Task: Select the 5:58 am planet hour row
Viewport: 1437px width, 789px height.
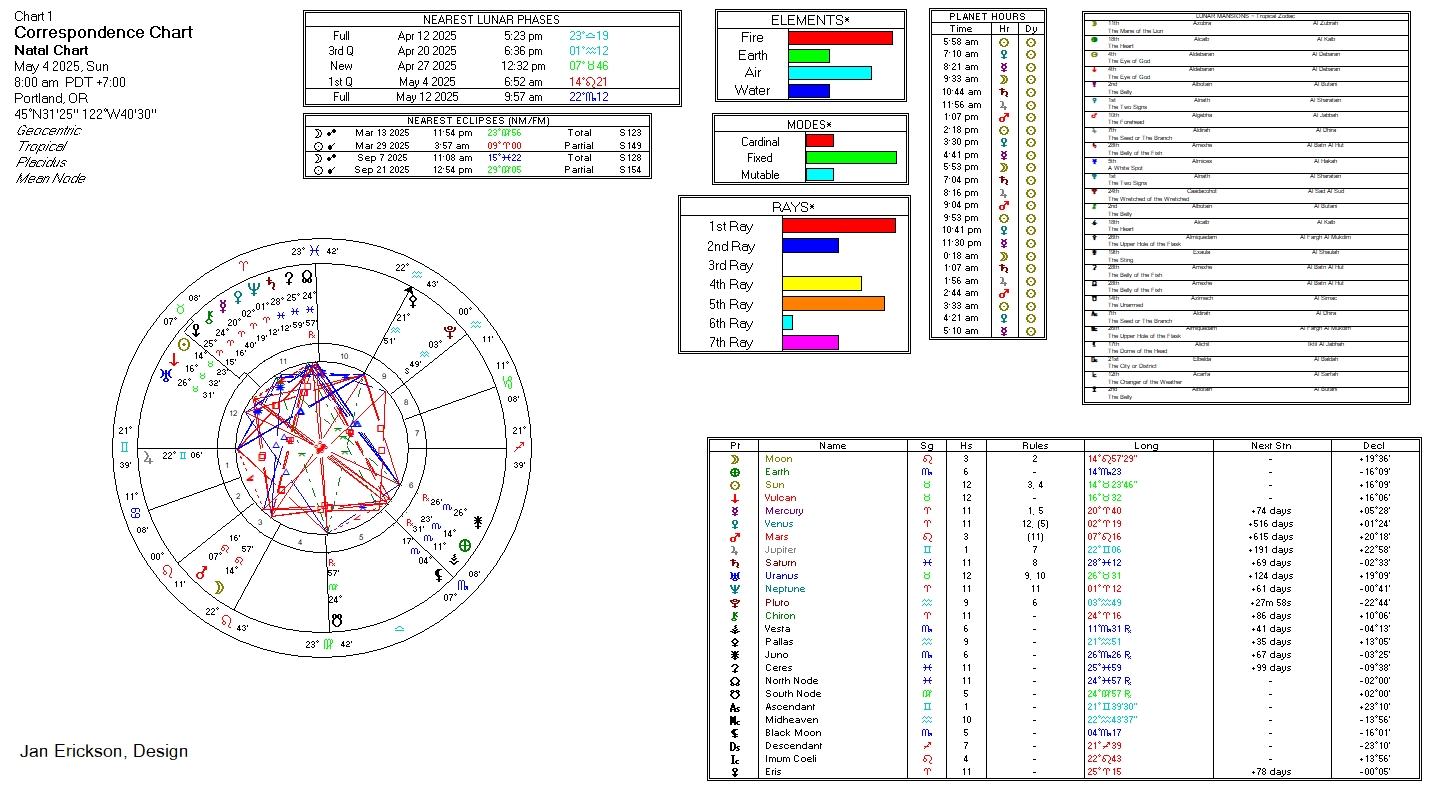Action: pos(987,41)
